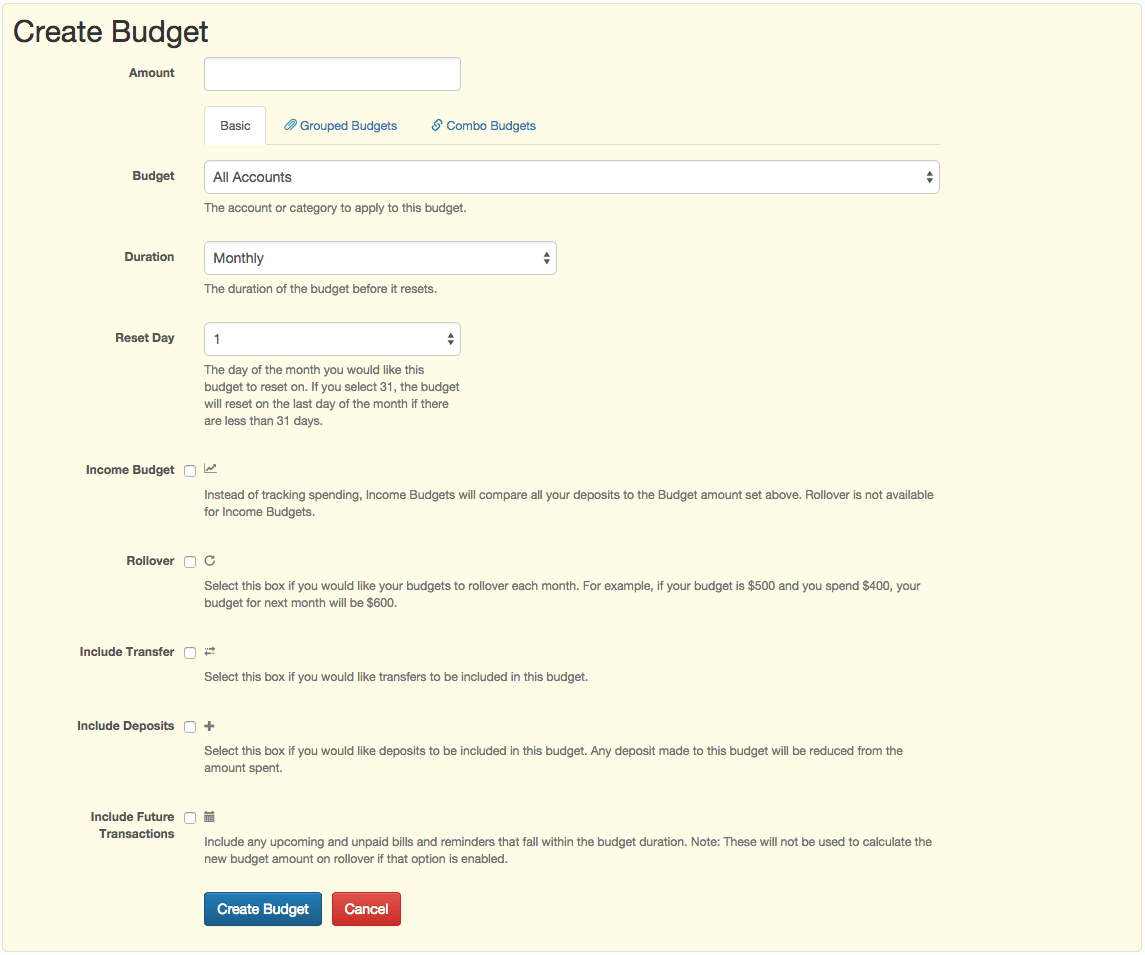Expand the Duration Monthly dropdown
The height and width of the screenshot is (955, 1145).
point(380,258)
